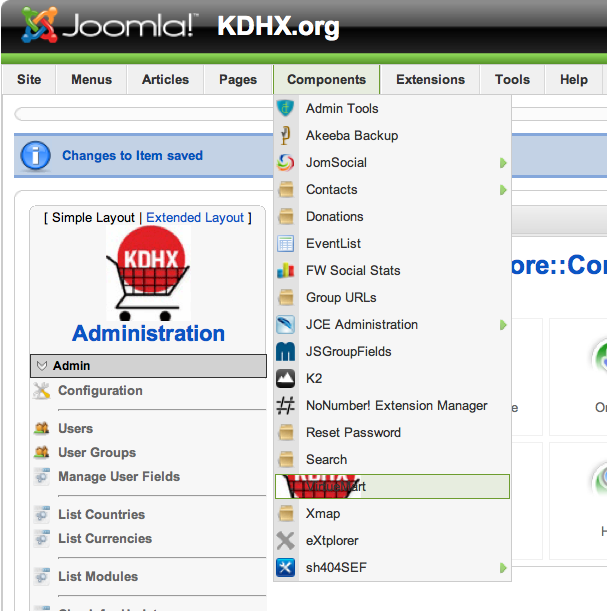
Task: Open the Articles menu
Action: click(165, 80)
